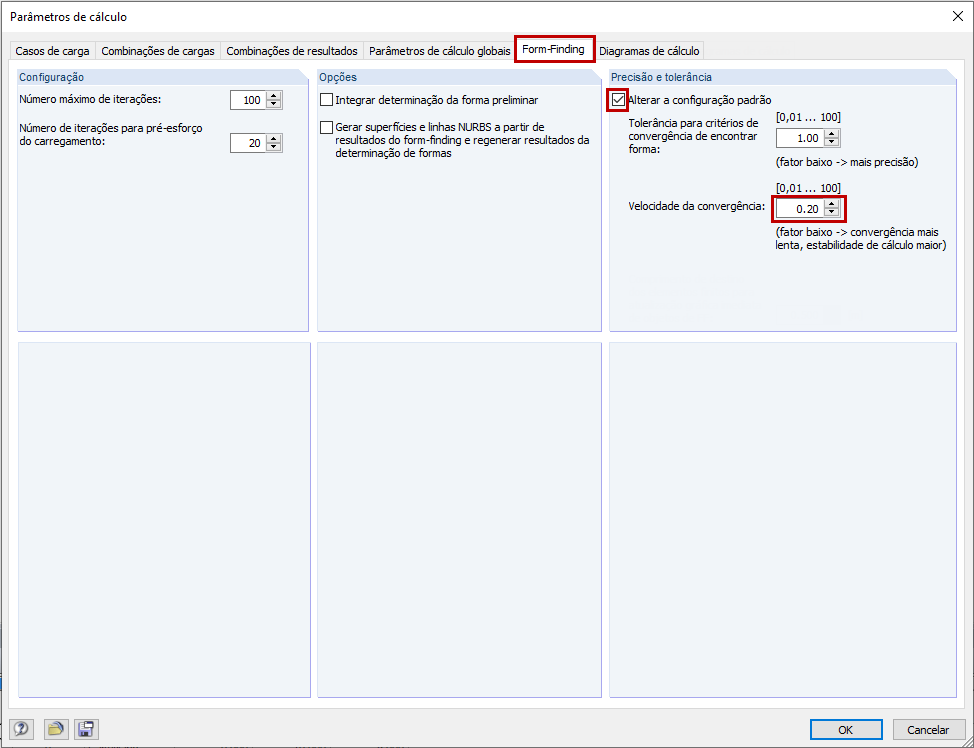Decrease the Número máximo de iterações value

pyautogui.click(x=274, y=104)
